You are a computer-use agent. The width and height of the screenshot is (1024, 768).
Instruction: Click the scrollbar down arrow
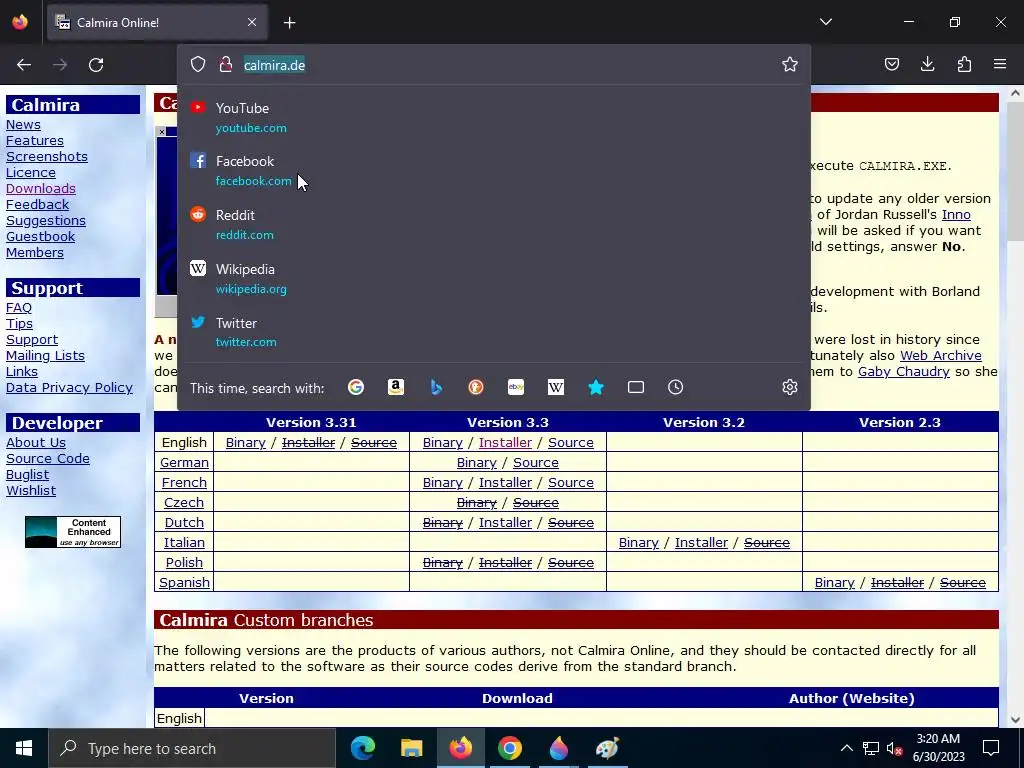pos(1015,720)
